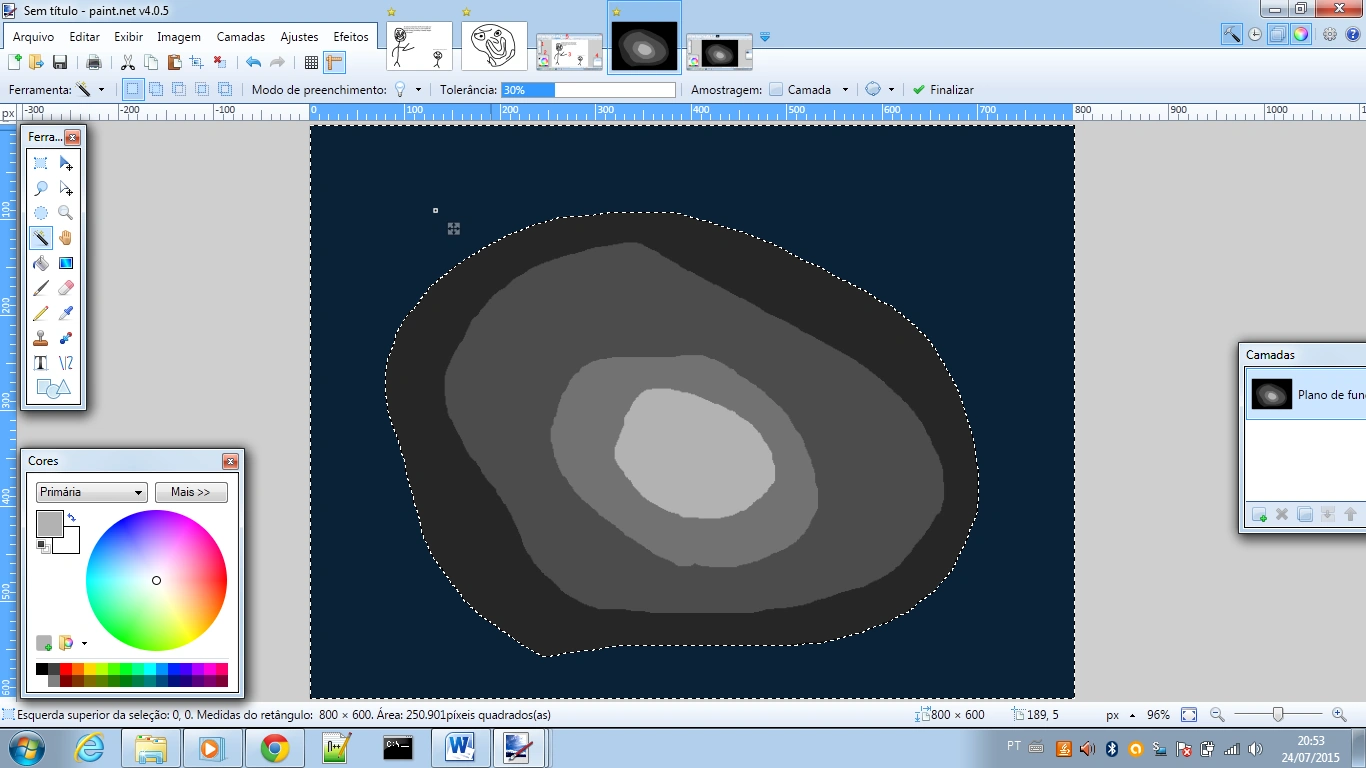Image resolution: width=1366 pixels, height=768 pixels.
Task: Open the Camadas menu
Action: click(241, 37)
